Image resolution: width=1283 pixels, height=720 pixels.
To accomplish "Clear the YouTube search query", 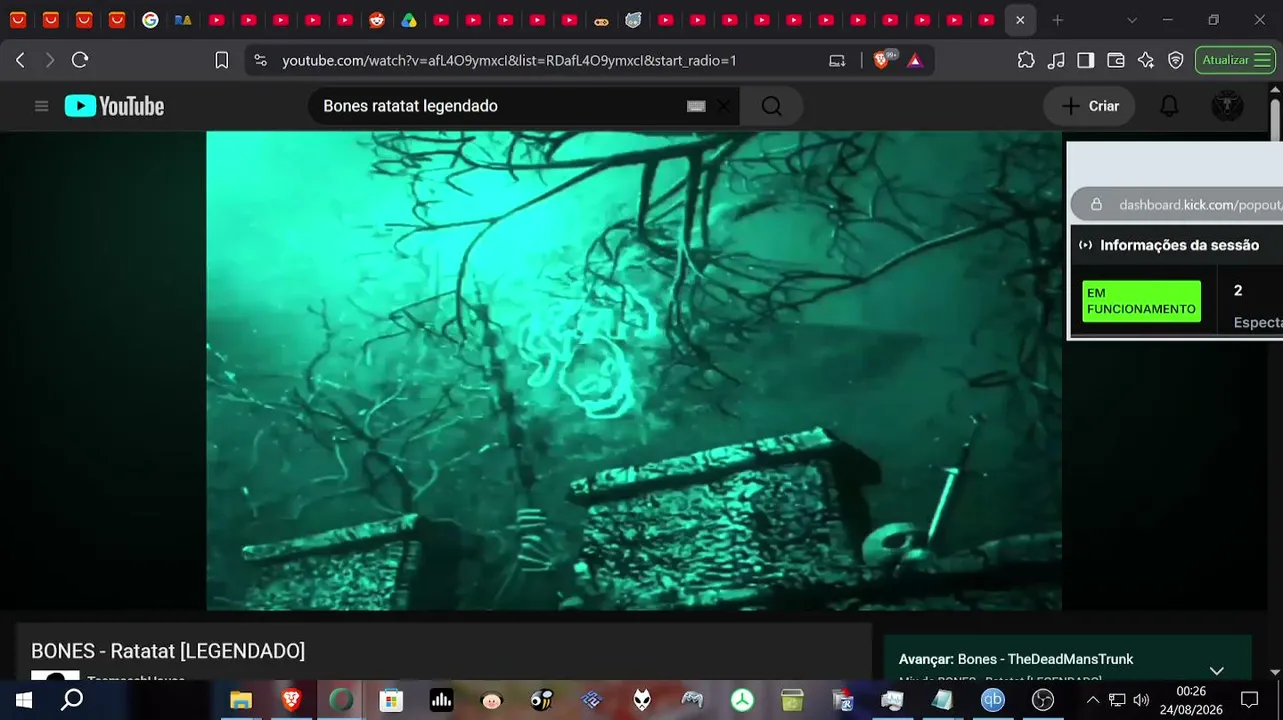I will click(724, 106).
